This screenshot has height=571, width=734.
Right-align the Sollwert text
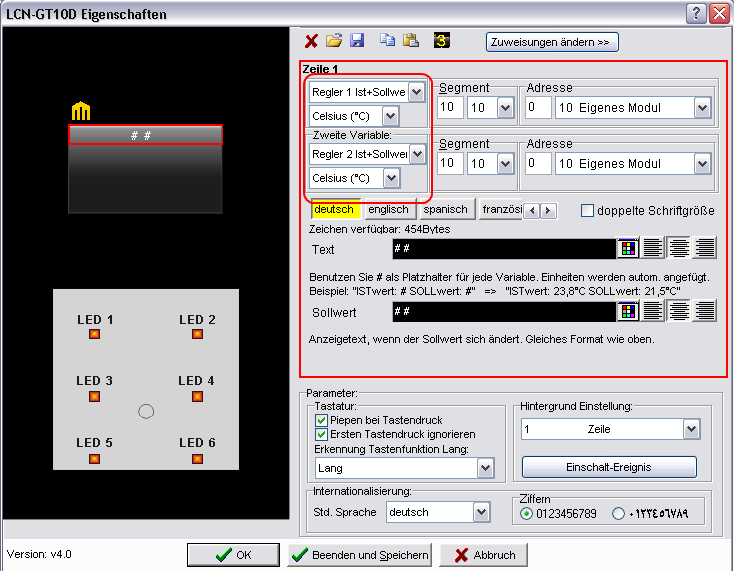(706, 311)
